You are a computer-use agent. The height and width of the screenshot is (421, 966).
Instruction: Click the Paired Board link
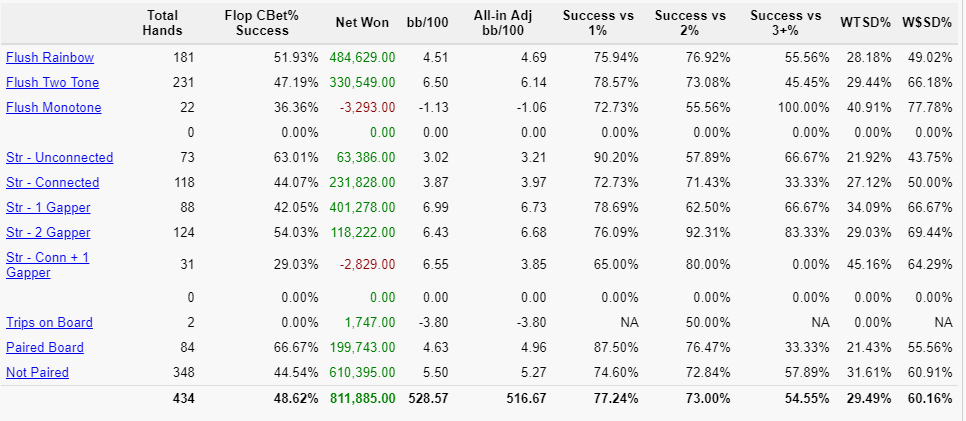pos(44,348)
